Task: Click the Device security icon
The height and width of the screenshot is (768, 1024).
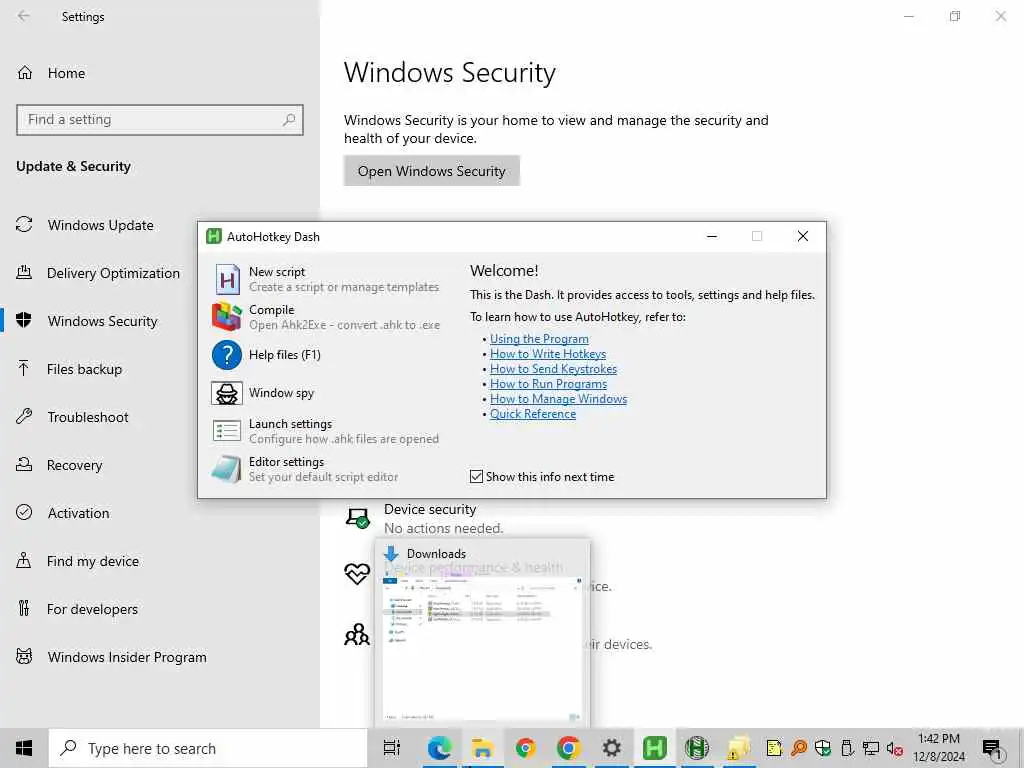Action: [357, 519]
